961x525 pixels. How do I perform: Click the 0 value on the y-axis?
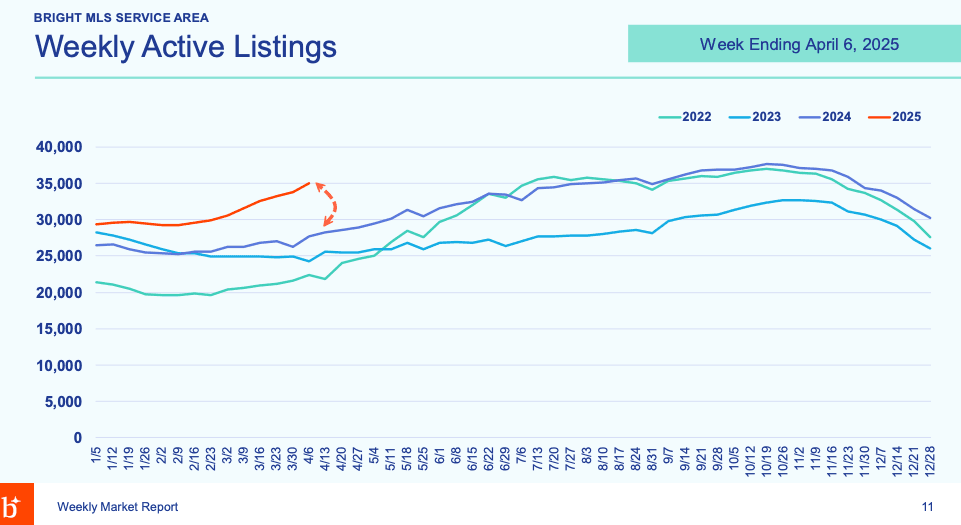click(x=78, y=438)
